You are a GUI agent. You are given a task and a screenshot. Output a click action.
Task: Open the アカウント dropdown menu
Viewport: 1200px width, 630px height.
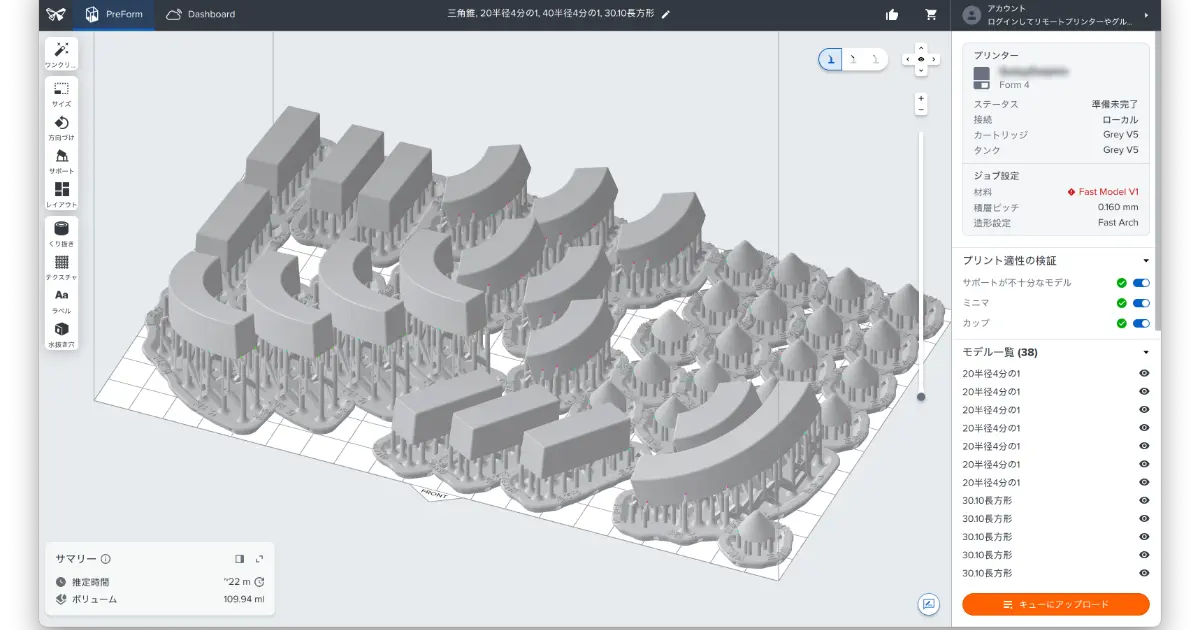point(1145,15)
